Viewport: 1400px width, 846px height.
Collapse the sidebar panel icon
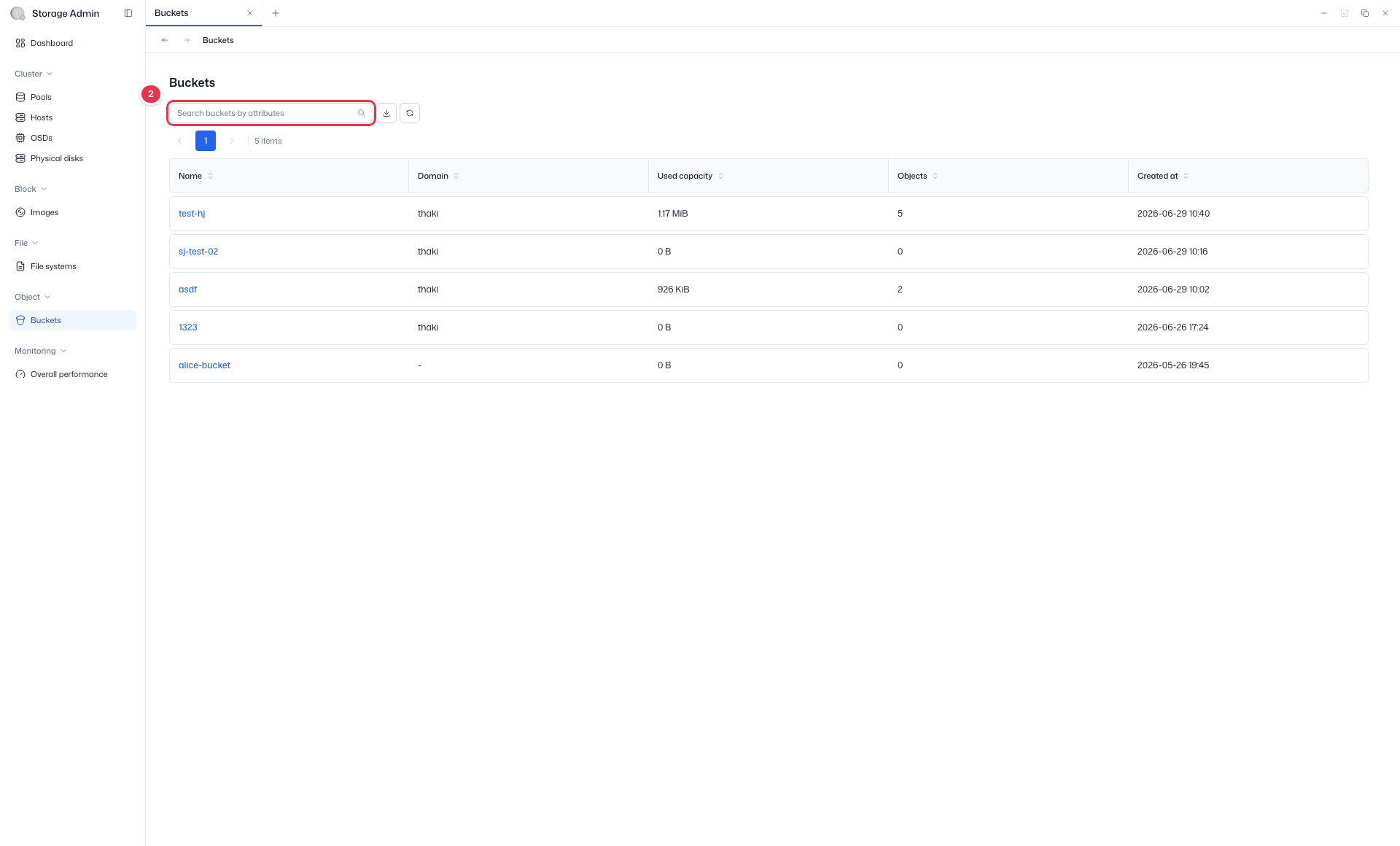[x=128, y=13]
